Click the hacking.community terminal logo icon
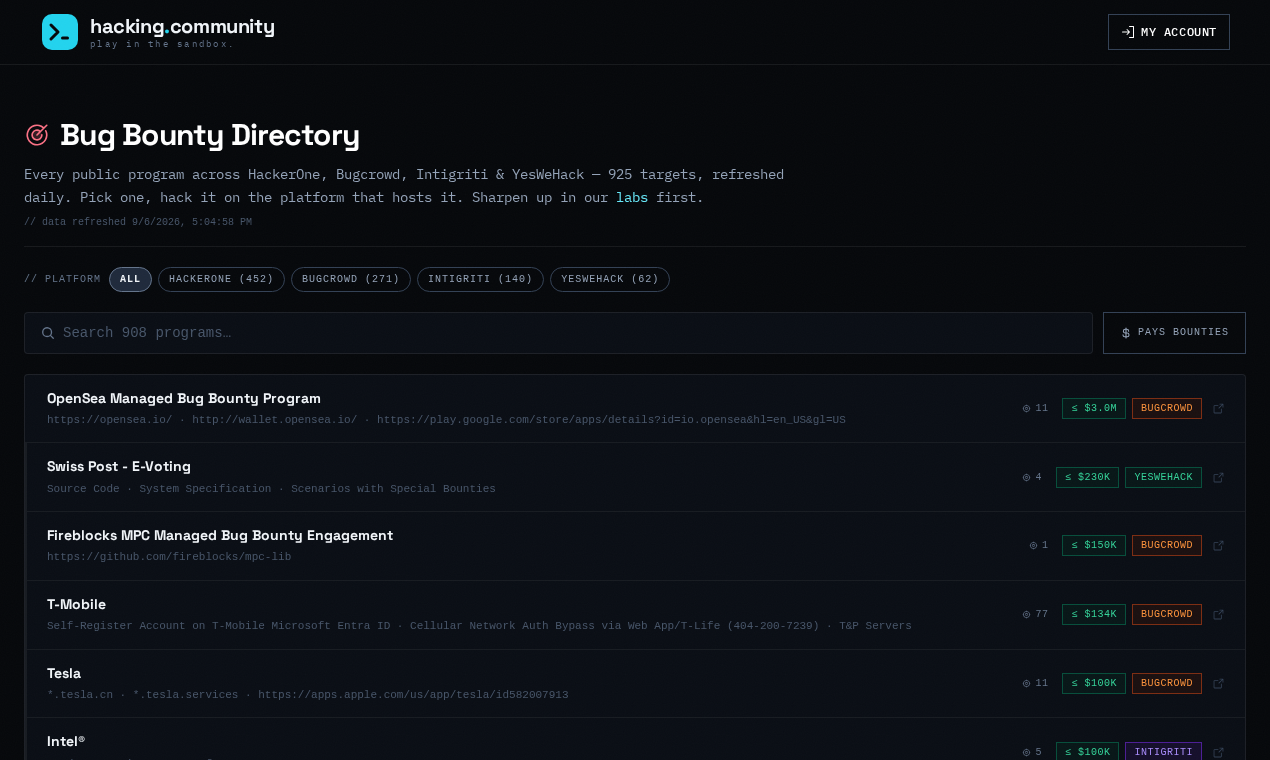This screenshot has width=1270, height=760. tap(60, 32)
